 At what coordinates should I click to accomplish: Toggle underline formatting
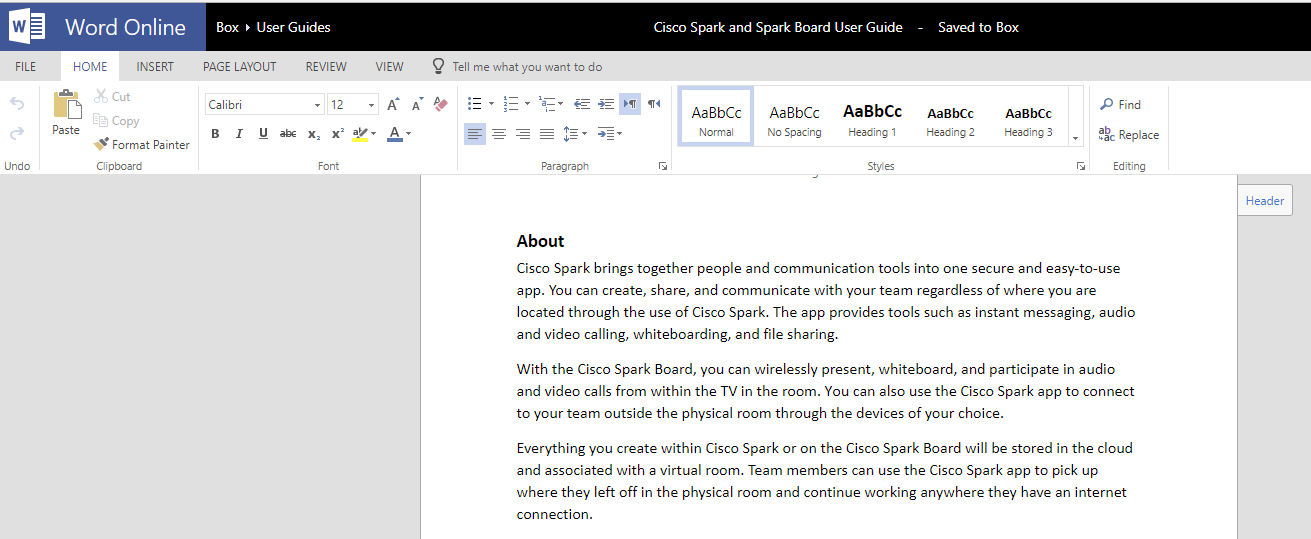pos(263,134)
